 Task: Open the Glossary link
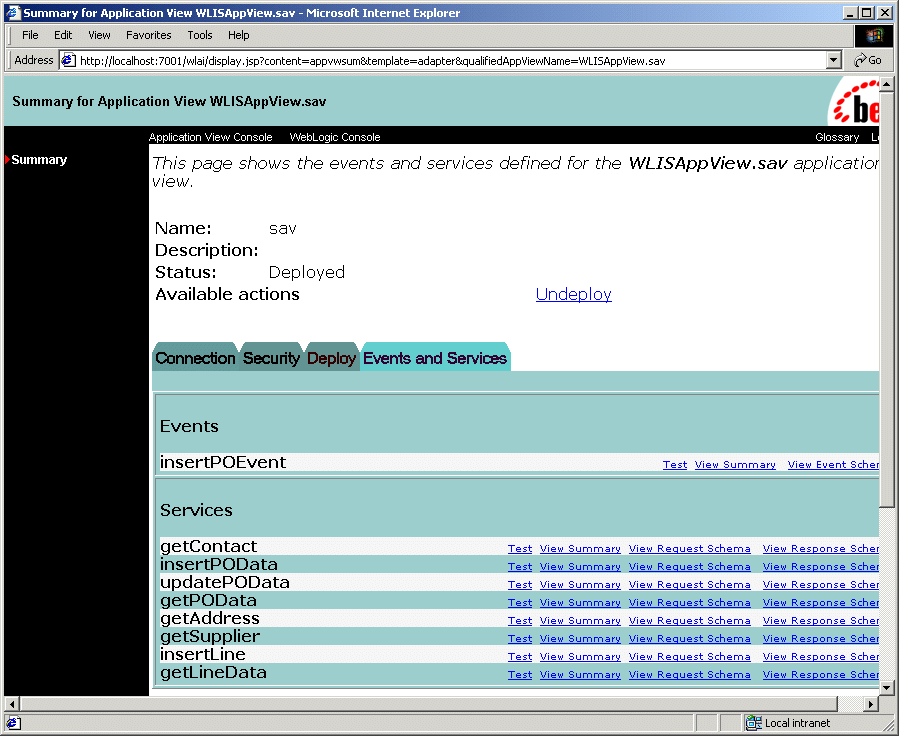click(x=837, y=137)
